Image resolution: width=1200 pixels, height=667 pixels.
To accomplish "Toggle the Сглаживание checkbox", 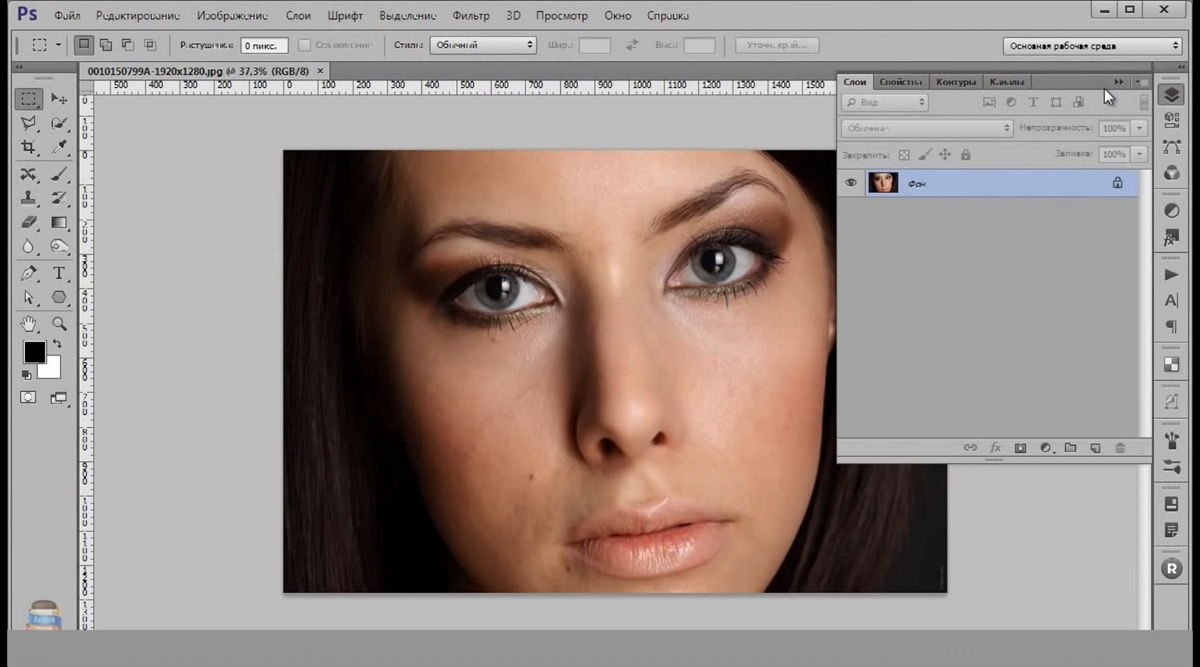I will tap(304, 46).
